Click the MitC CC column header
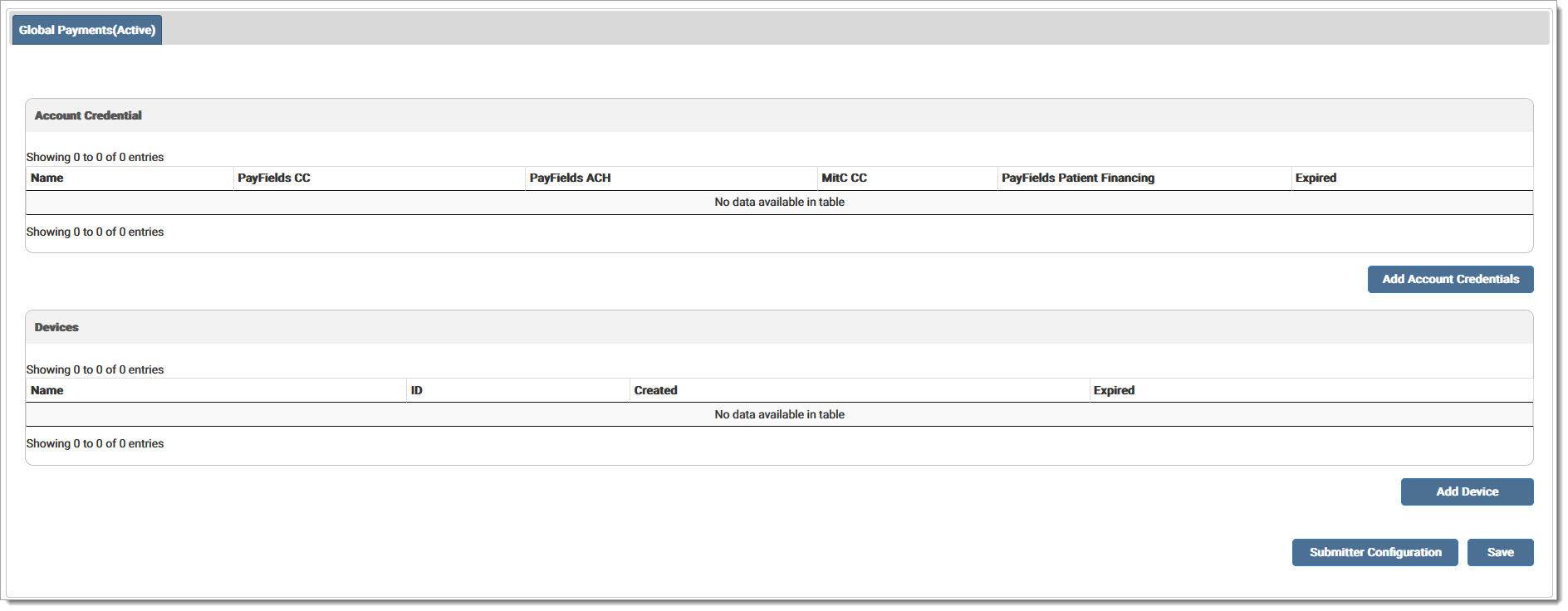Viewport: 1568px width, 611px height. click(x=844, y=178)
